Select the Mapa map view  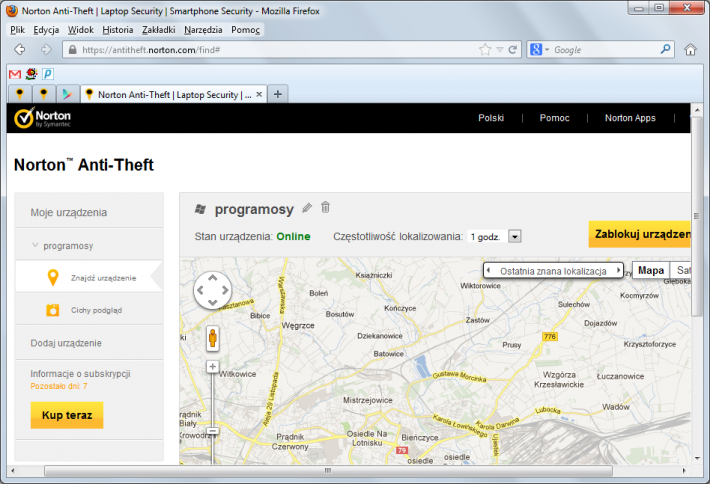pyautogui.click(x=651, y=270)
